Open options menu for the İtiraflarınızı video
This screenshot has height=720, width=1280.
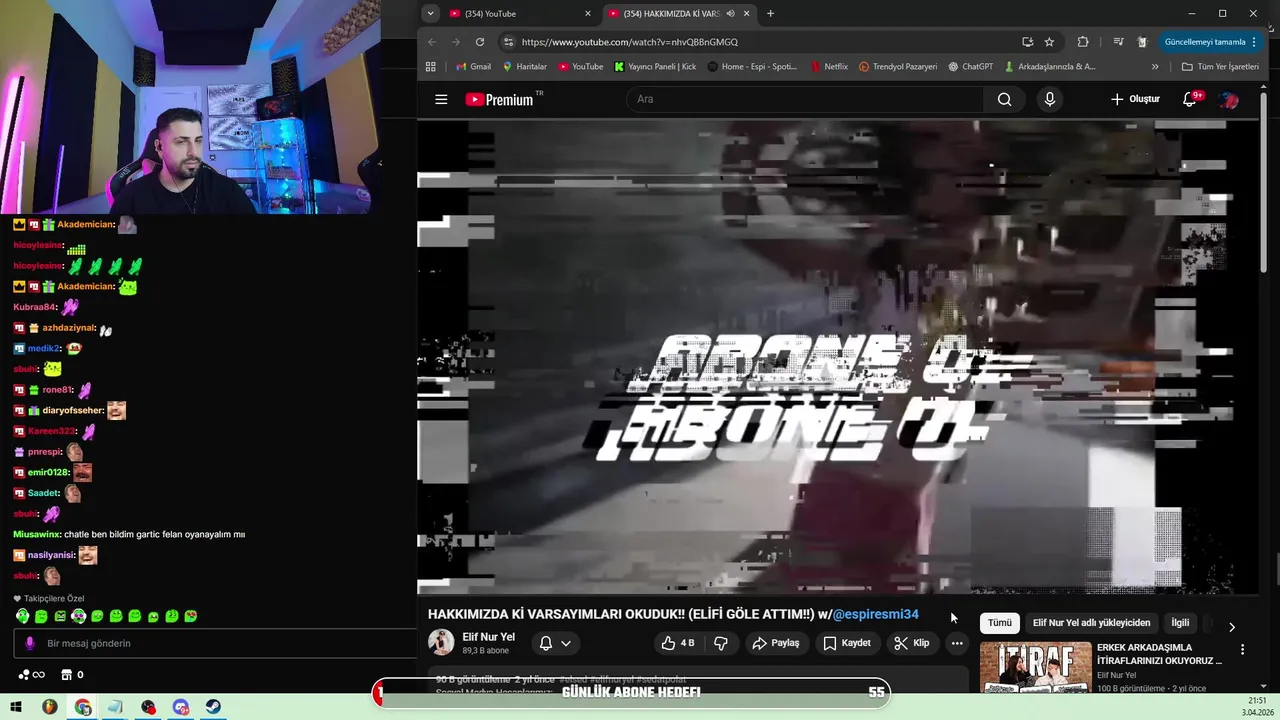1242,649
